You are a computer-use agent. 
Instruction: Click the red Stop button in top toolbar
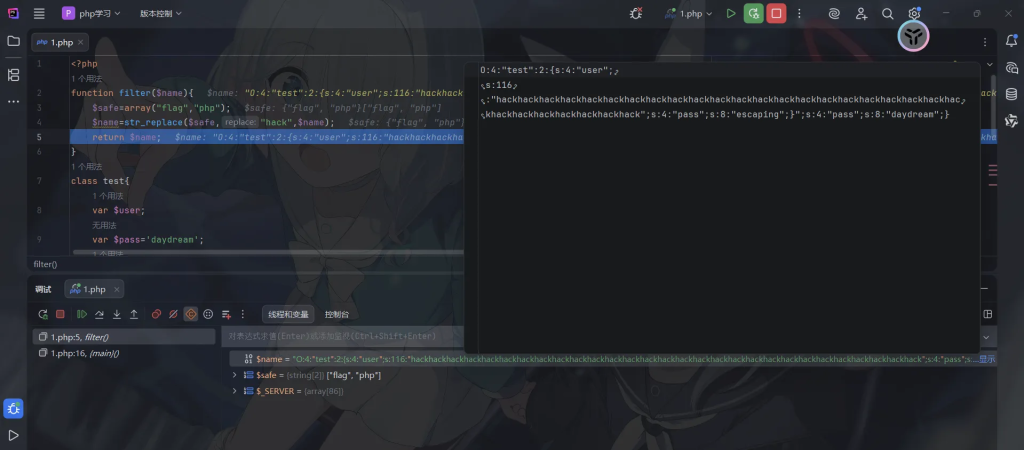coord(776,14)
